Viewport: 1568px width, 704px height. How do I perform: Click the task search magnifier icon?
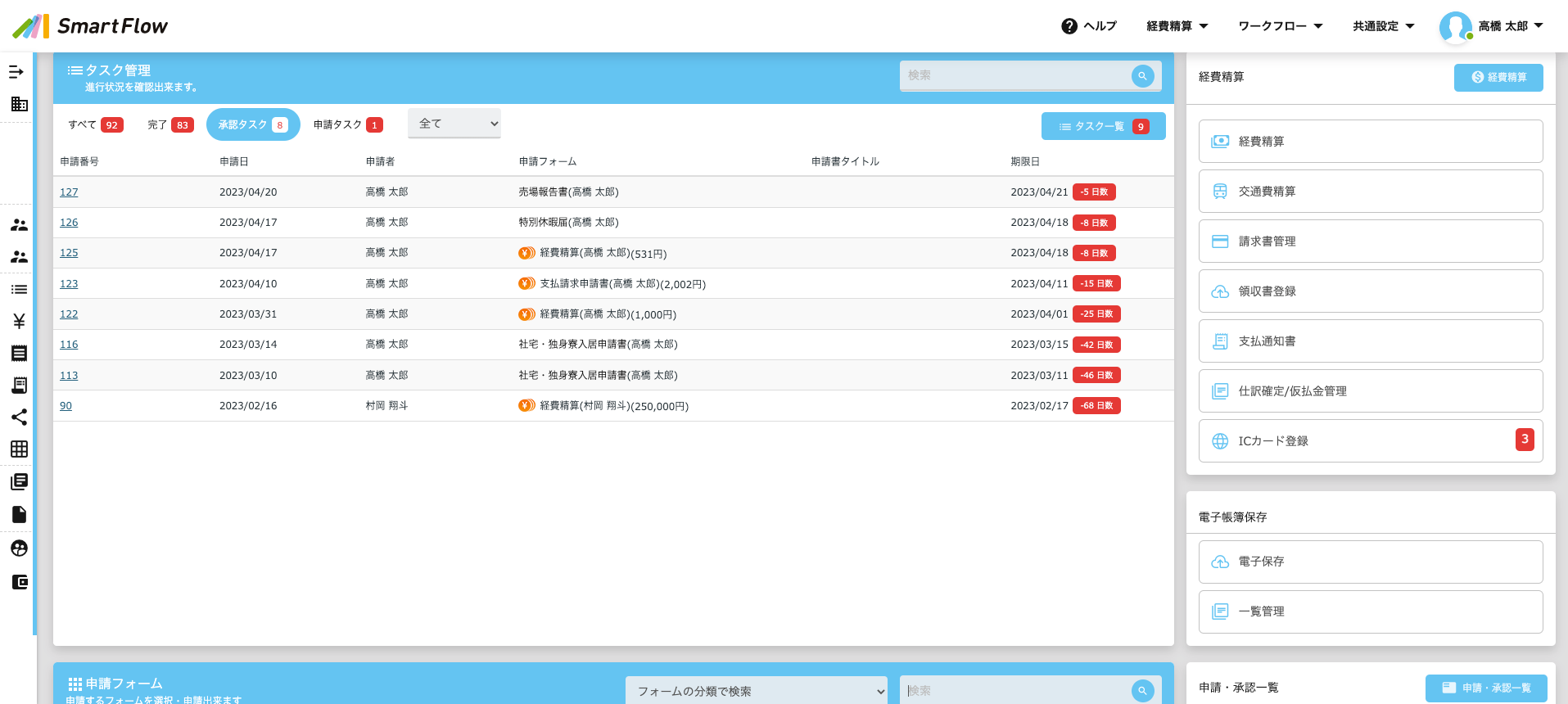click(1142, 76)
